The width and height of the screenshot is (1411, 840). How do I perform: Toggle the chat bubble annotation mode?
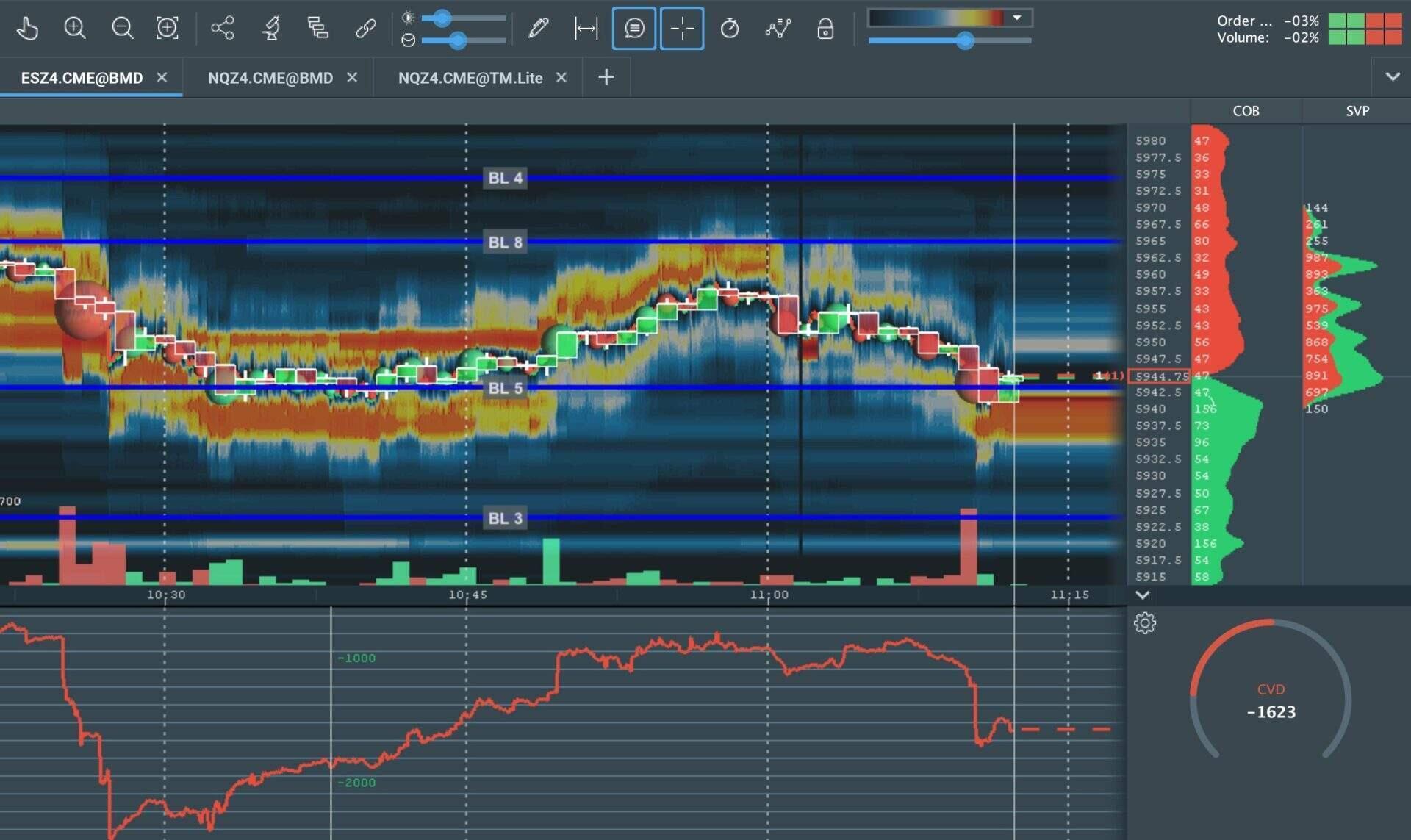[x=633, y=28]
